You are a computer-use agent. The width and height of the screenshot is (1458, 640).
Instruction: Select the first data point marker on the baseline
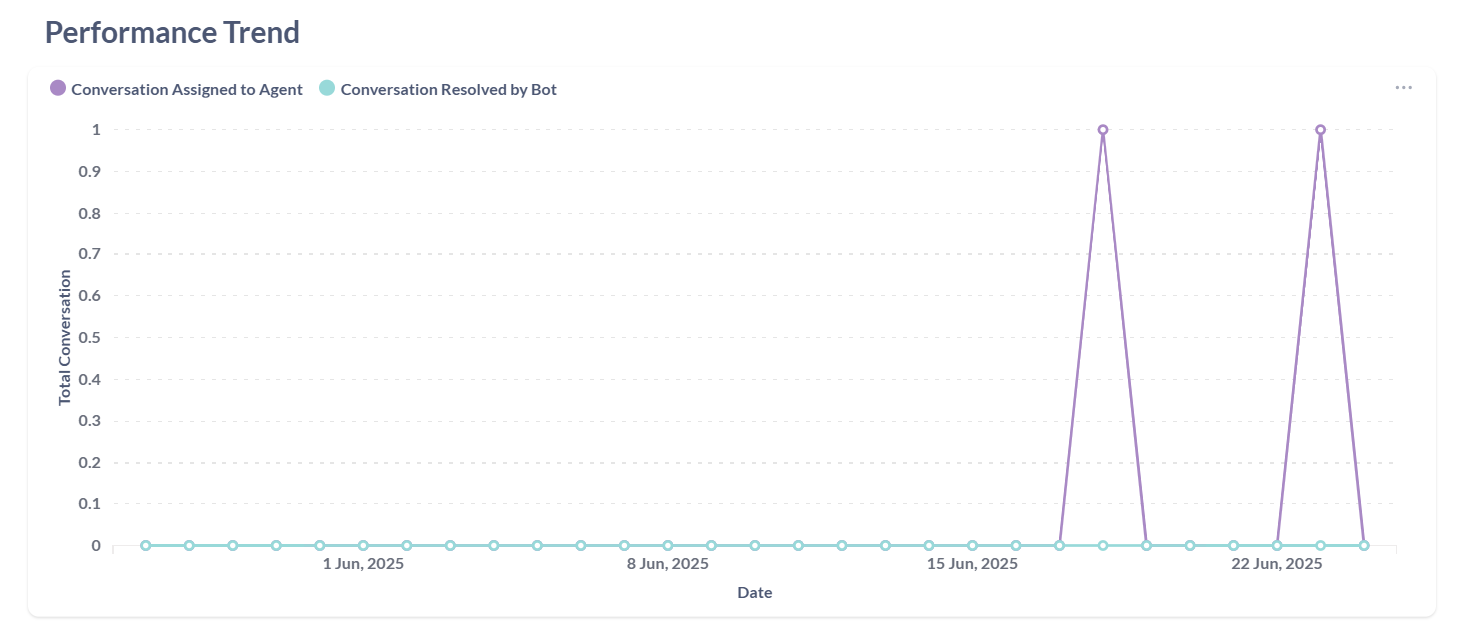click(x=144, y=545)
